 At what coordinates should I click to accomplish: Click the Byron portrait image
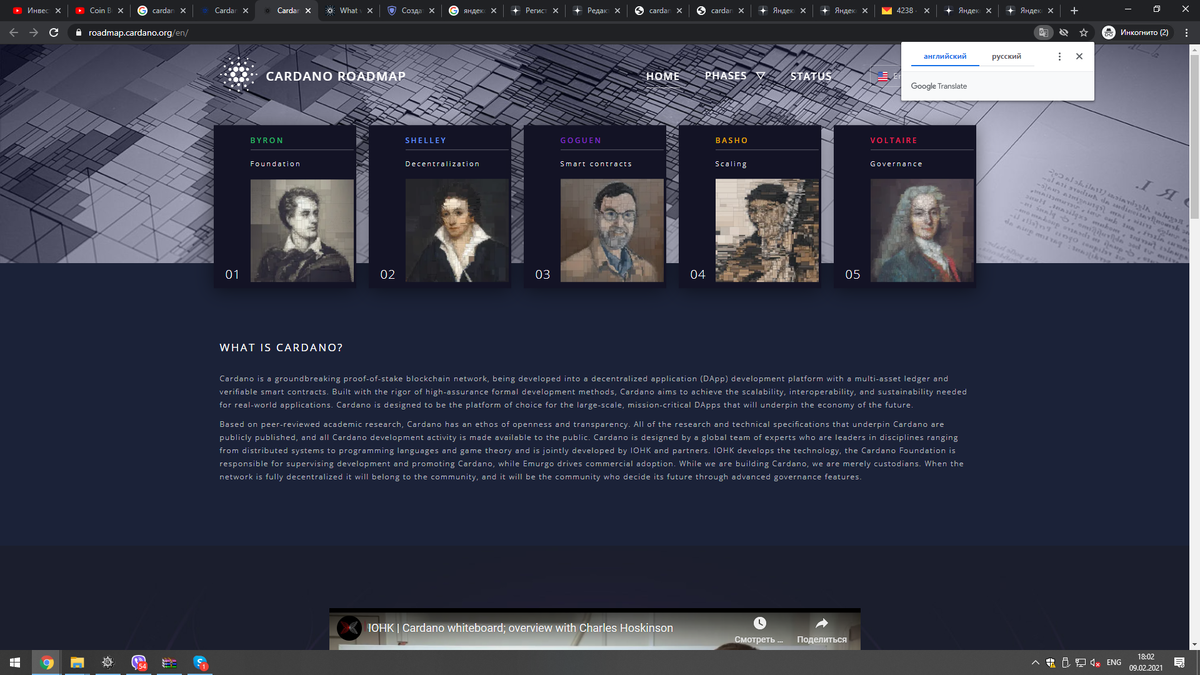pyautogui.click(x=301, y=230)
